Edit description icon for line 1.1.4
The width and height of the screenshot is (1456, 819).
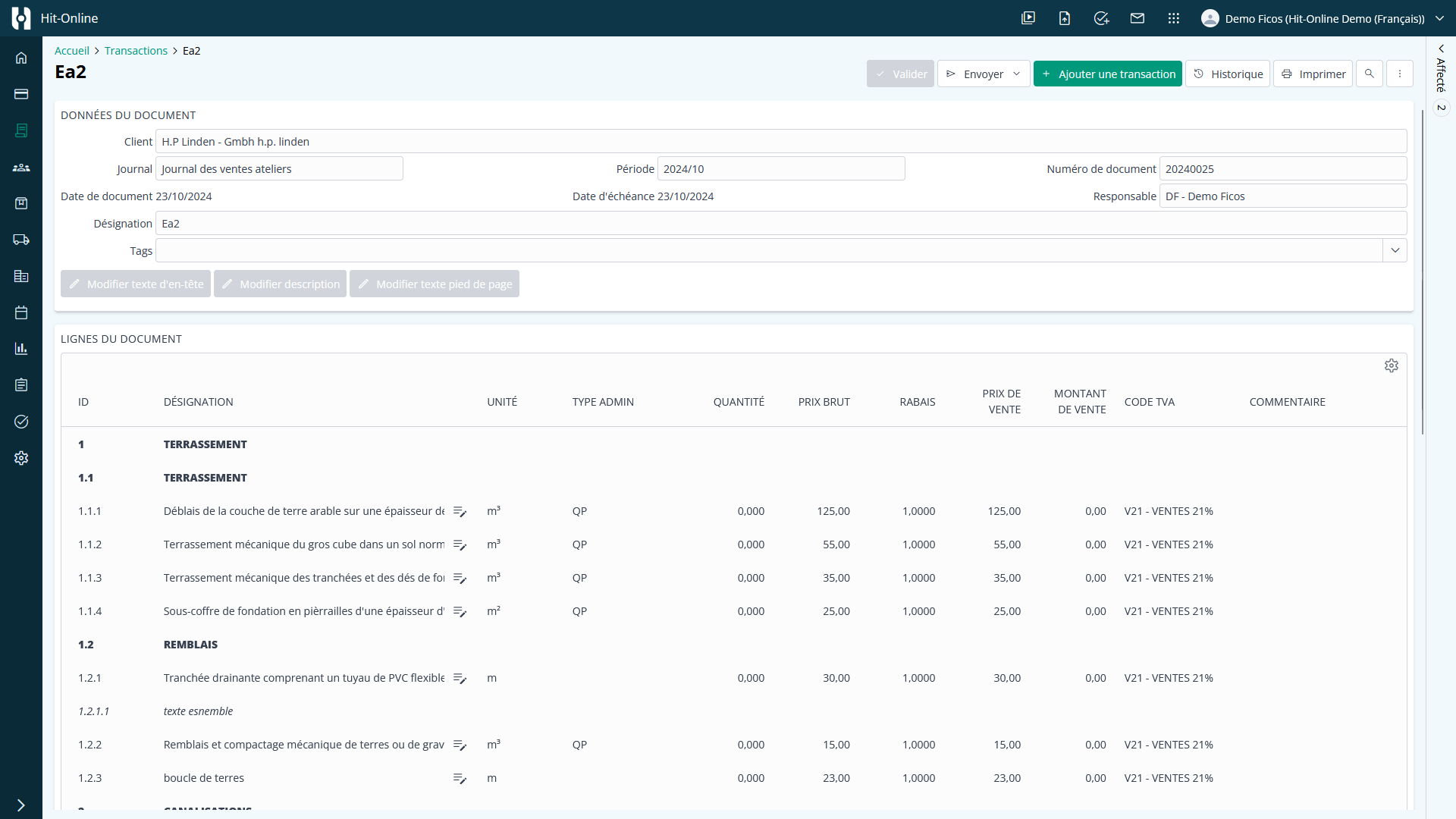coord(460,611)
